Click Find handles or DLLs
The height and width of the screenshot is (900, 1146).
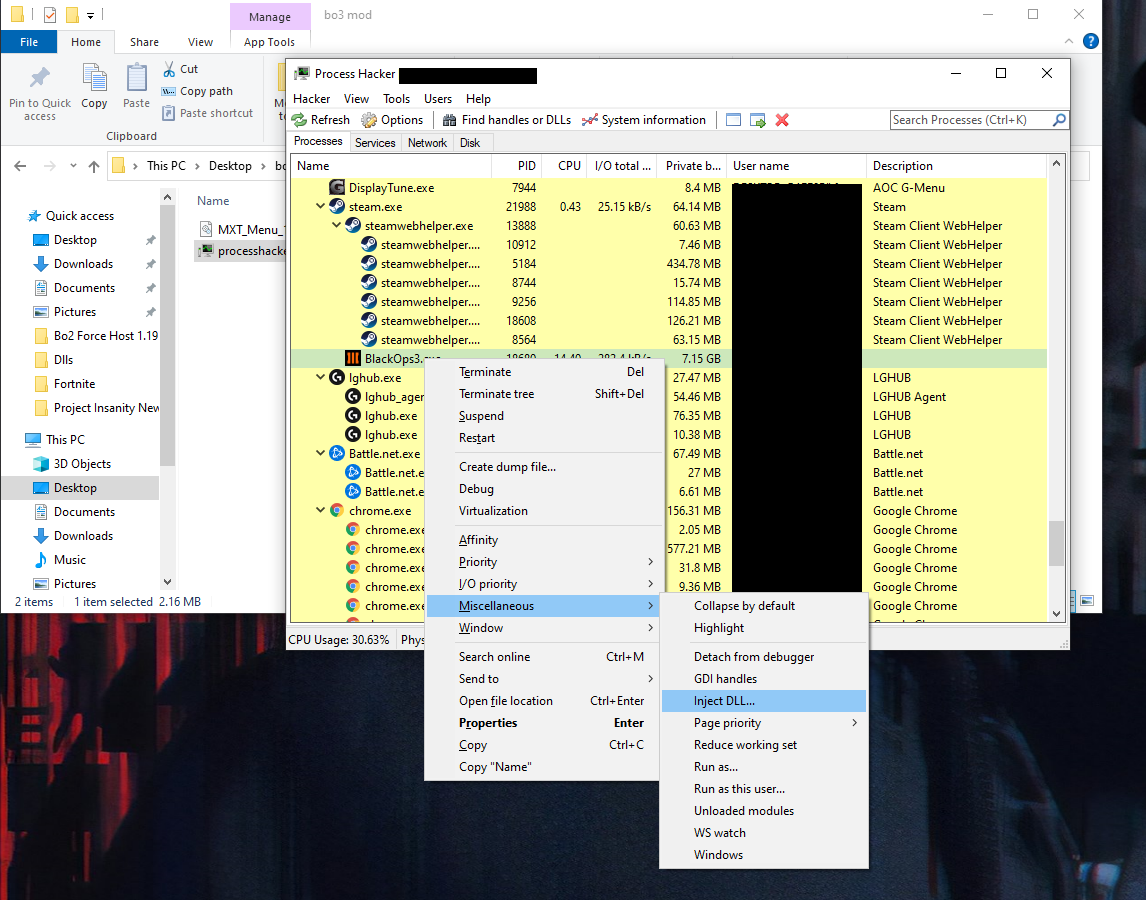click(x=506, y=120)
